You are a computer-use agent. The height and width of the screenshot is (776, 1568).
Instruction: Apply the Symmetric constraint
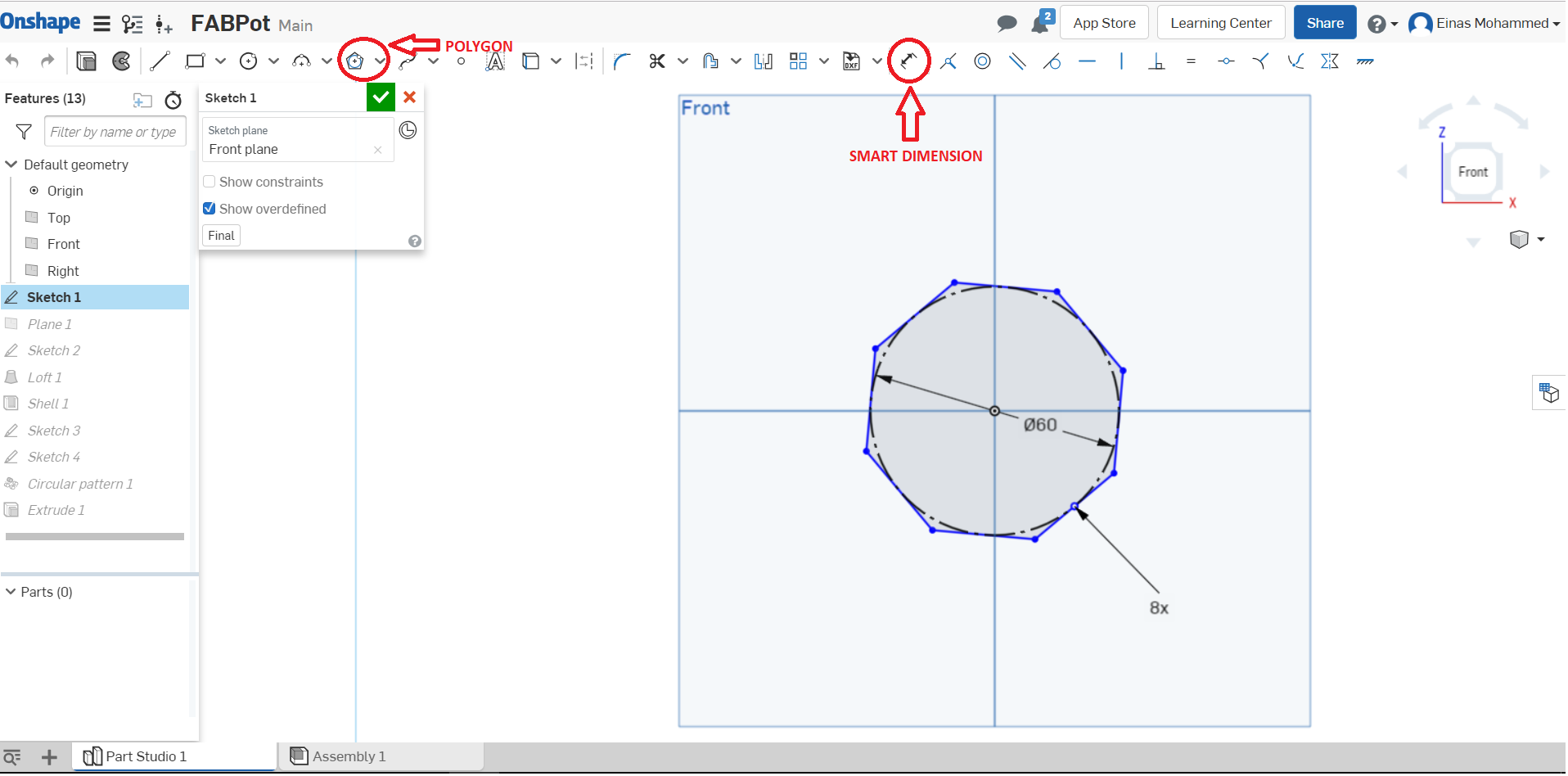(x=1330, y=61)
